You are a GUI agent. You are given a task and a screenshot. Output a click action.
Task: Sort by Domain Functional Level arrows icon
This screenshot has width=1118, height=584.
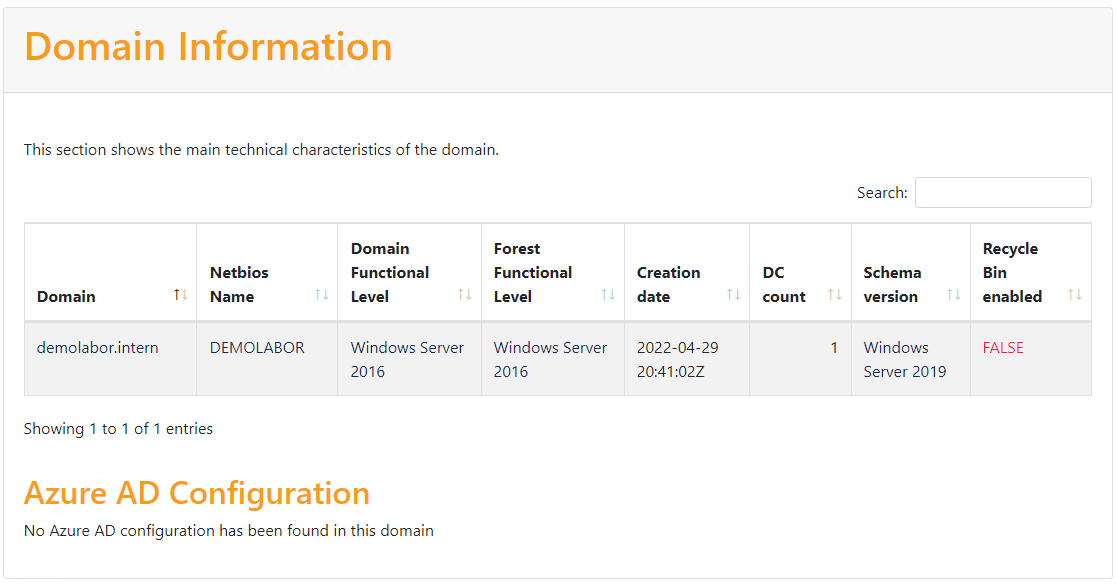(465, 294)
